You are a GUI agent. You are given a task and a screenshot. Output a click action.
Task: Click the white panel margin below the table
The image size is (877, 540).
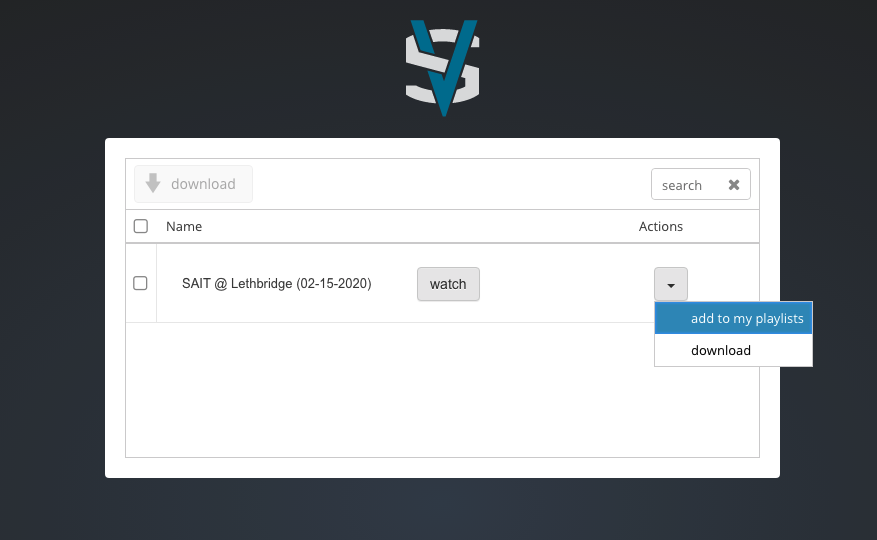coord(440,467)
